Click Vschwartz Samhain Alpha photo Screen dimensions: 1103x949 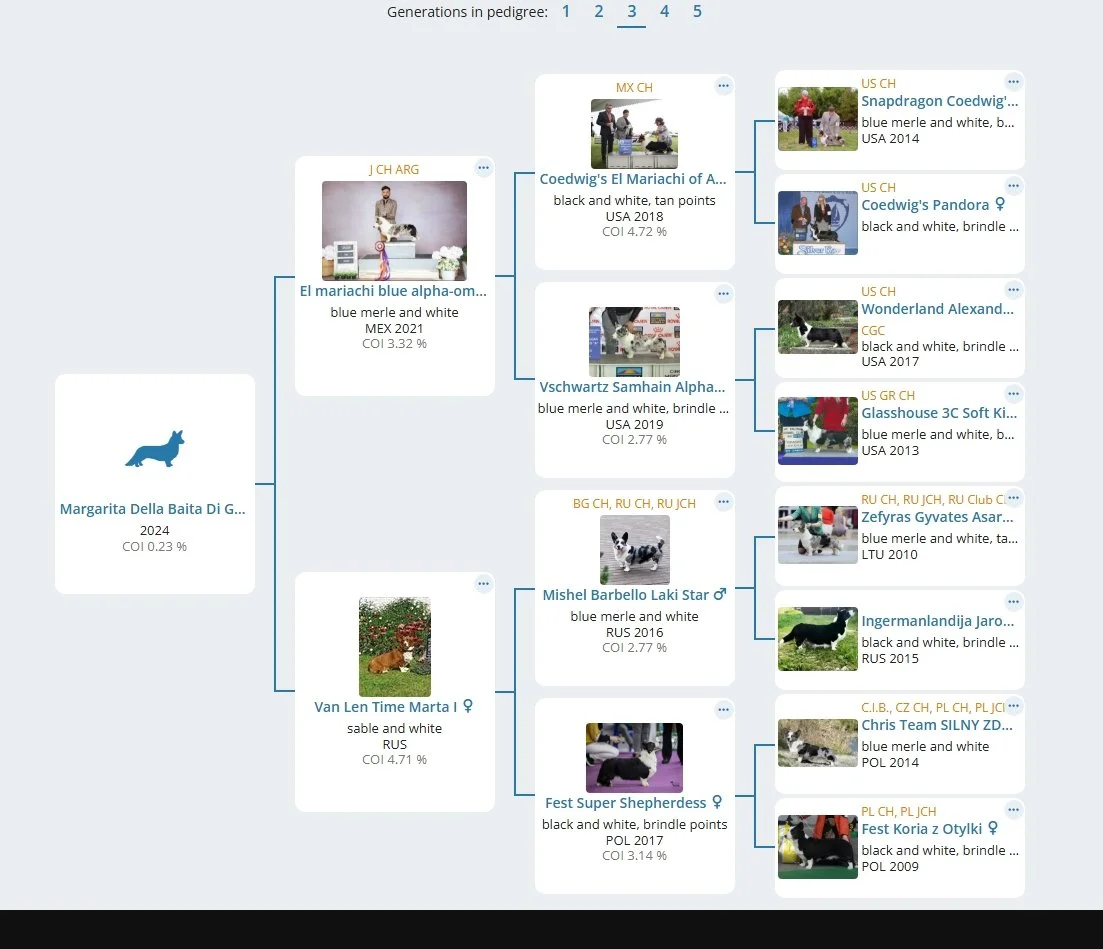[x=635, y=342]
